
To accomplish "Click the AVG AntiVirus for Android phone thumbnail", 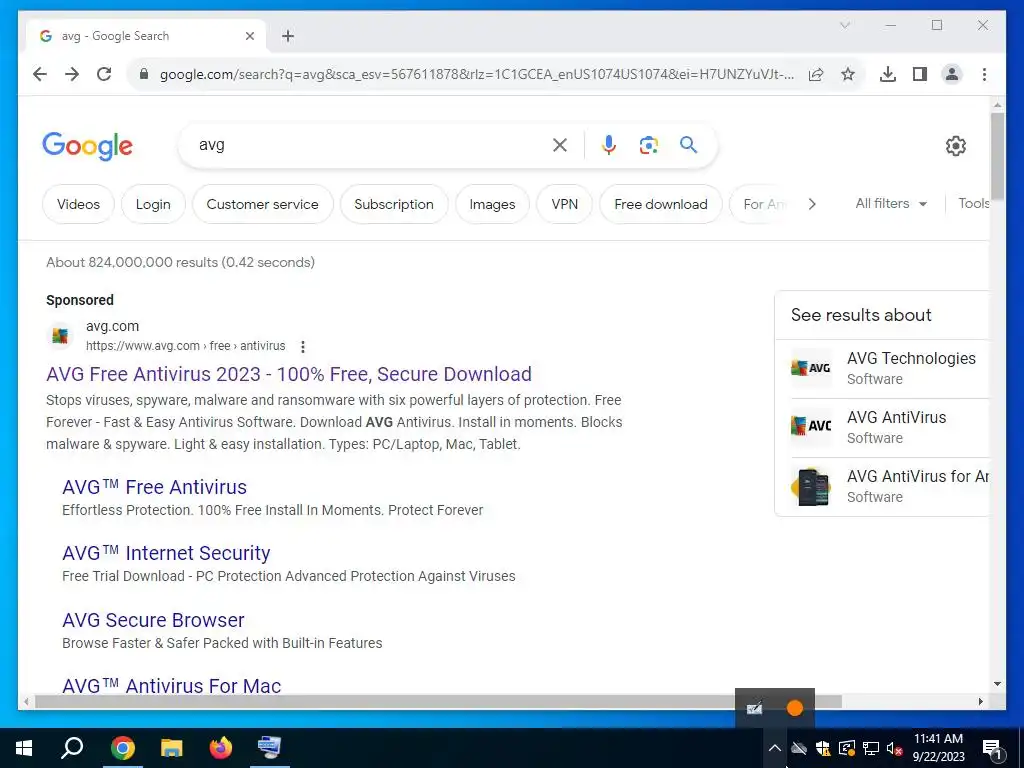I will pyautogui.click(x=810, y=487).
